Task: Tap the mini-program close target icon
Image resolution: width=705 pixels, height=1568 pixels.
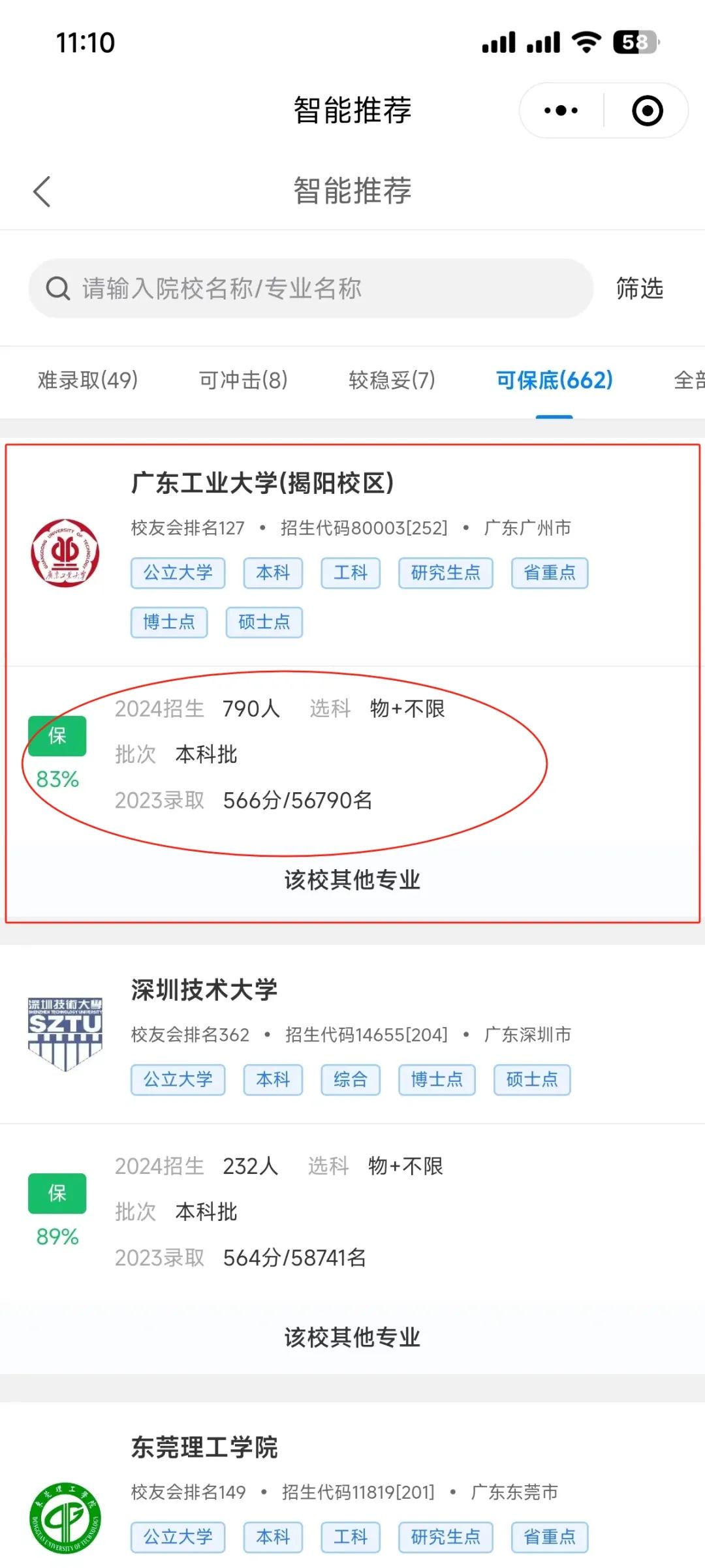Action: click(647, 110)
